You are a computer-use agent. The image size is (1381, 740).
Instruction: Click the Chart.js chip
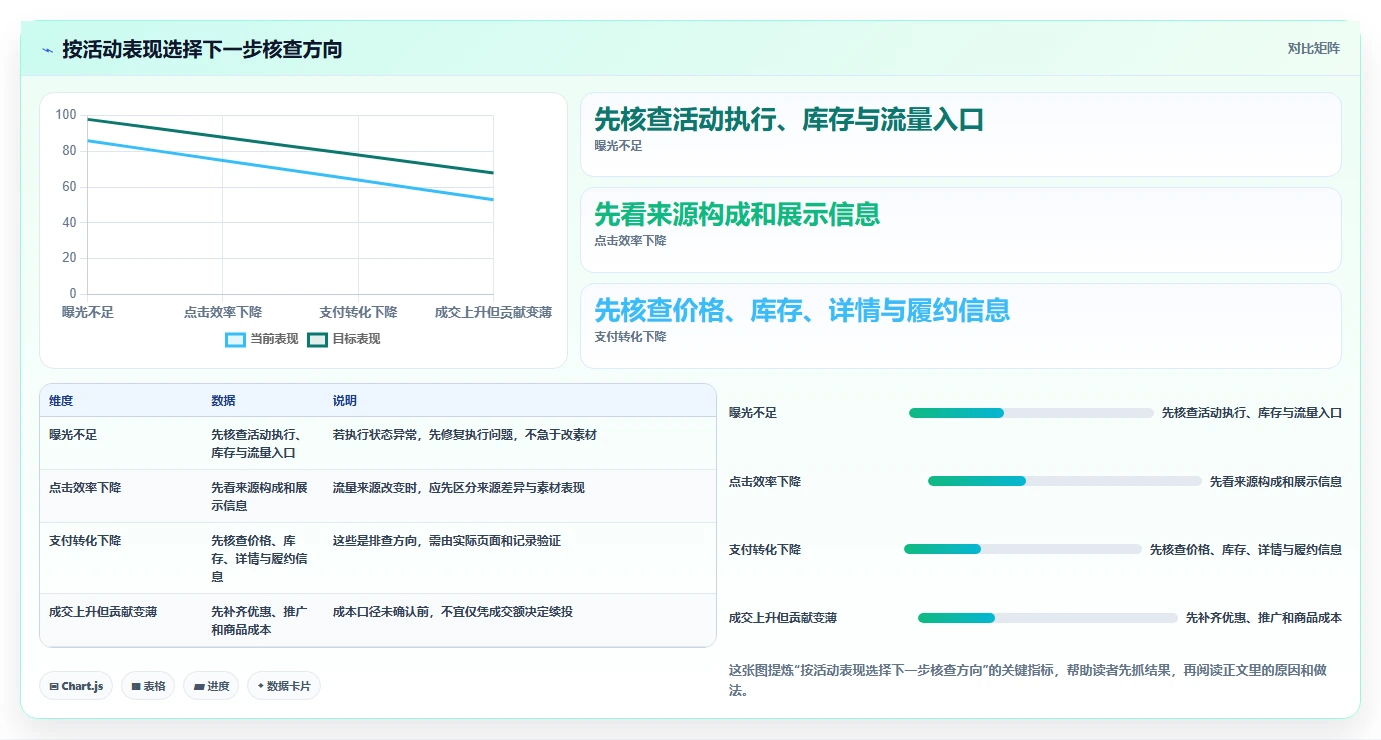click(77, 686)
